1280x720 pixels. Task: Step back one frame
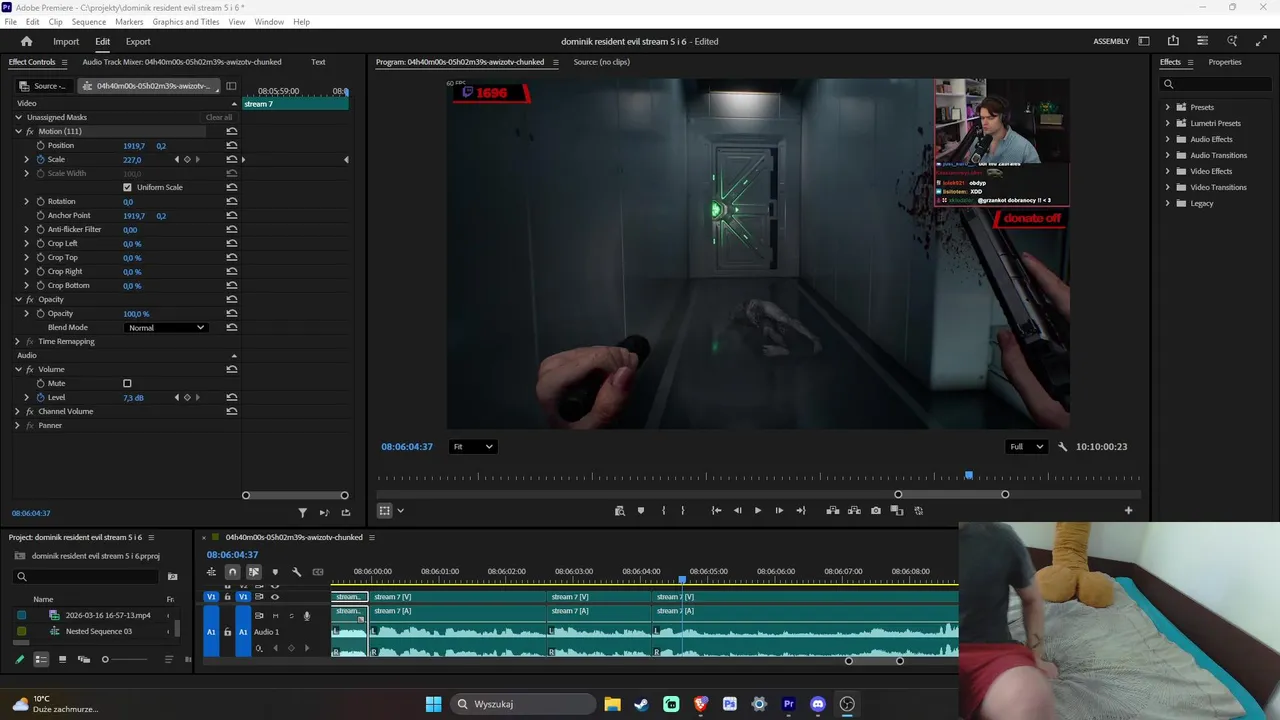tap(738, 511)
